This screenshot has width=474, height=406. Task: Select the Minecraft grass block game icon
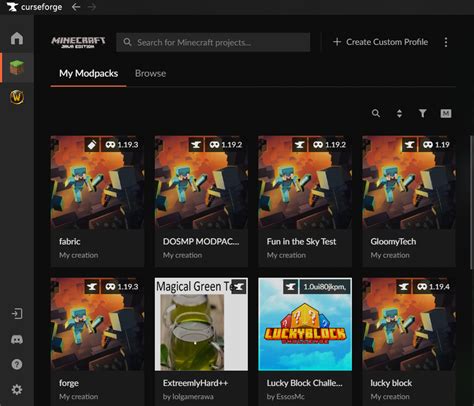[17, 68]
